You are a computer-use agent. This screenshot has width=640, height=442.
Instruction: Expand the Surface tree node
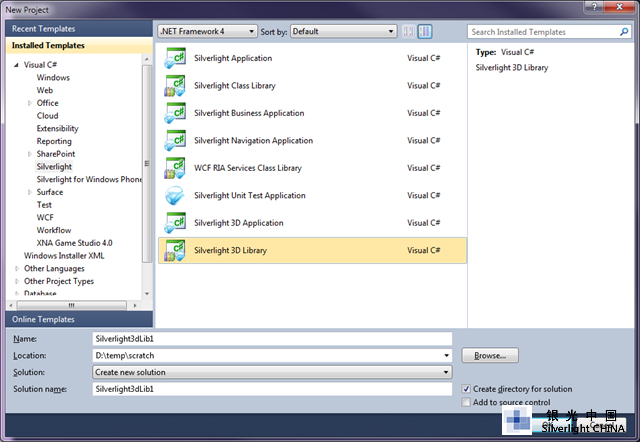tap(29, 192)
